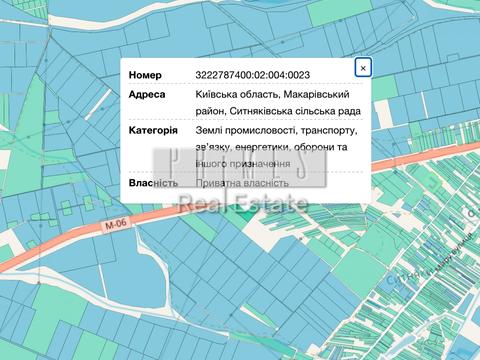Viewport: 480px width, 360px height.
Task: Click the M-06 road label on map
Action: click(116, 224)
